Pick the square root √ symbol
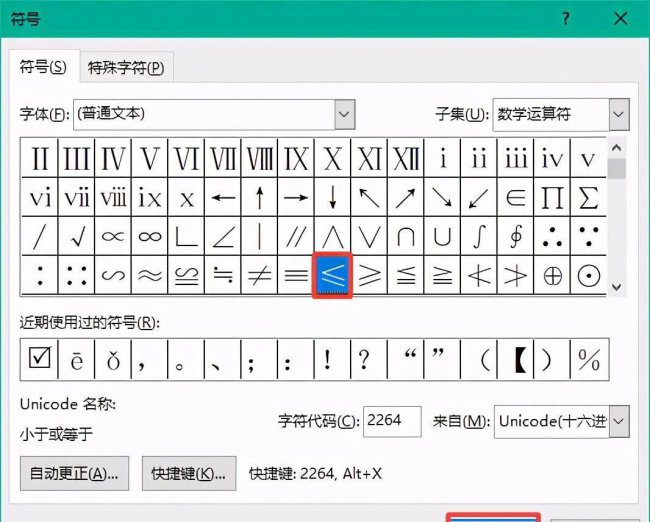This screenshot has width=650, height=522. (x=76, y=236)
